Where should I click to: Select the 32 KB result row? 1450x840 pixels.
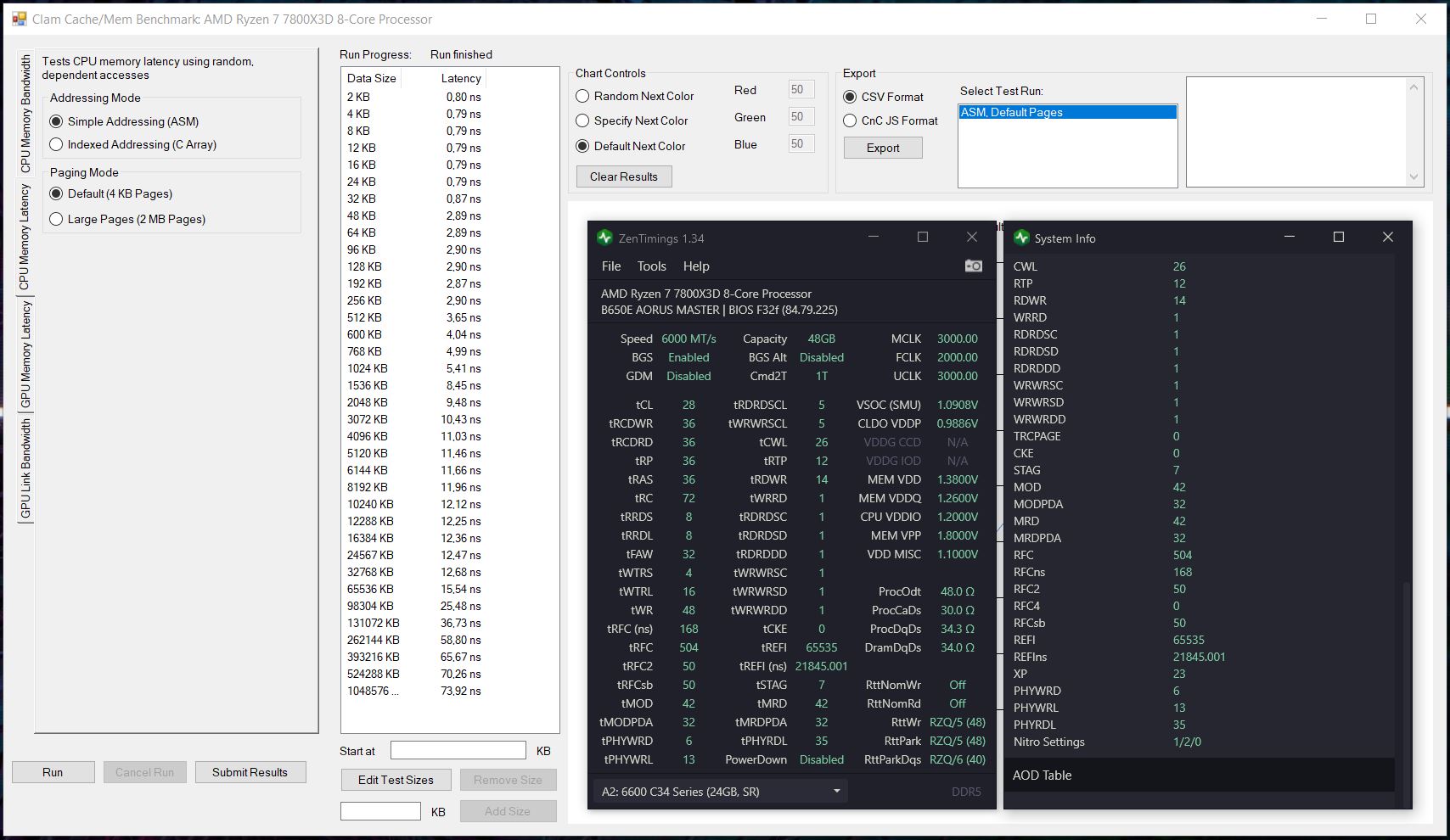coord(414,199)
